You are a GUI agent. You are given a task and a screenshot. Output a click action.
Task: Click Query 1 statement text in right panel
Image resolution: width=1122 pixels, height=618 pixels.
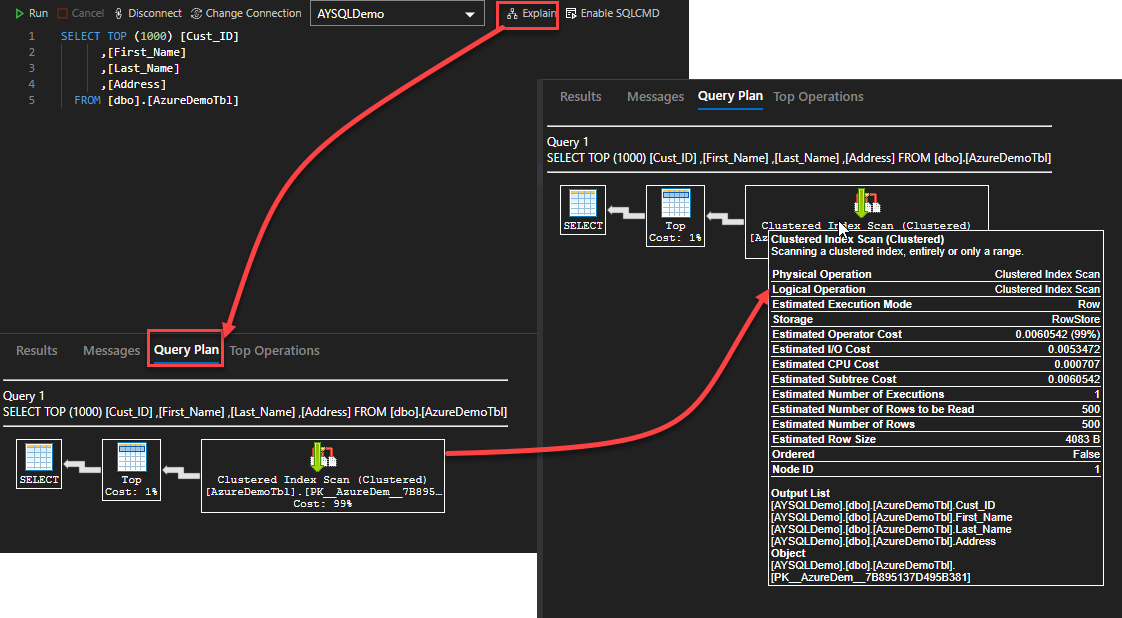(x=799, y=158)
